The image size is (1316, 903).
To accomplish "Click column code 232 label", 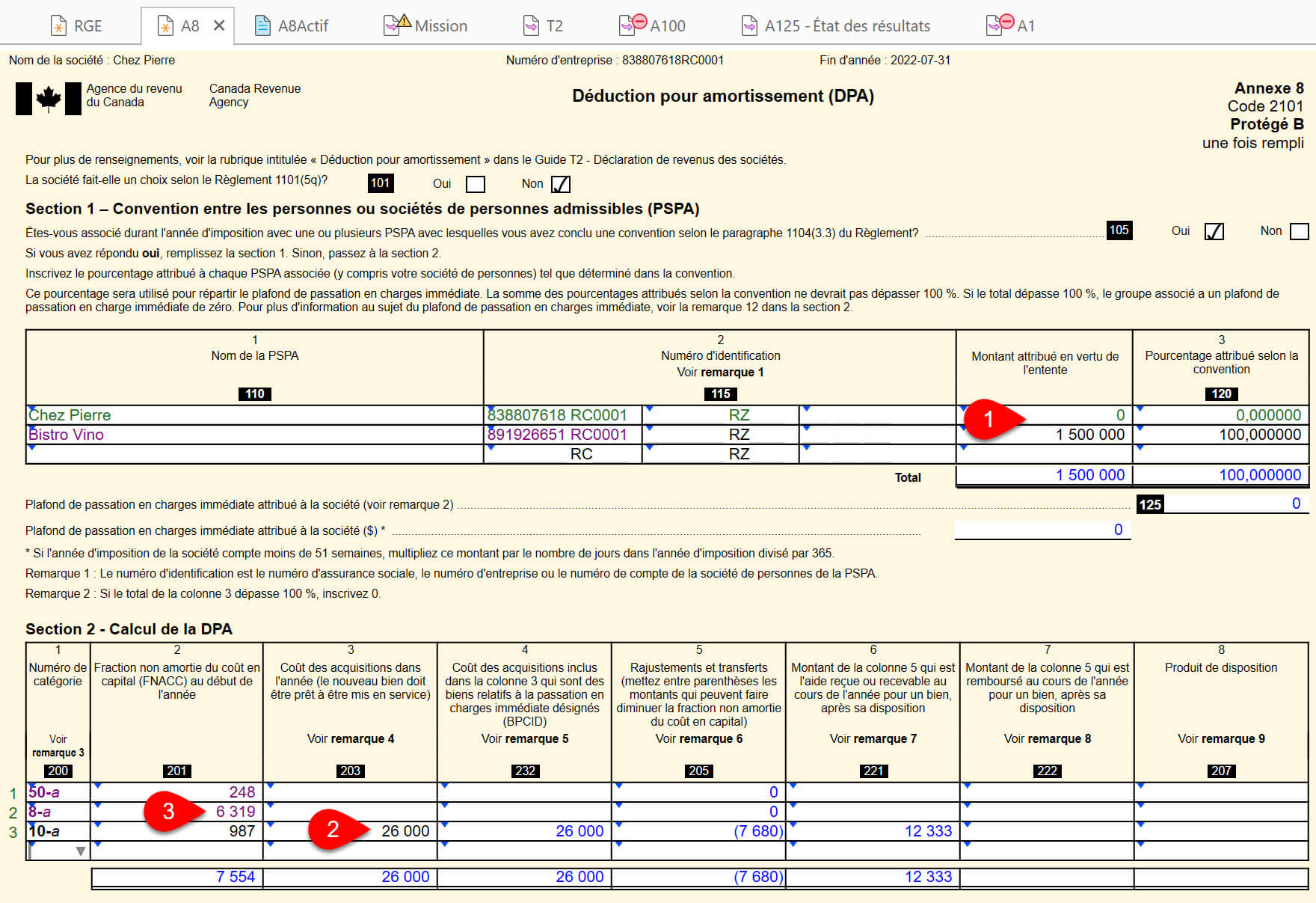I will [x=525, y=771].
